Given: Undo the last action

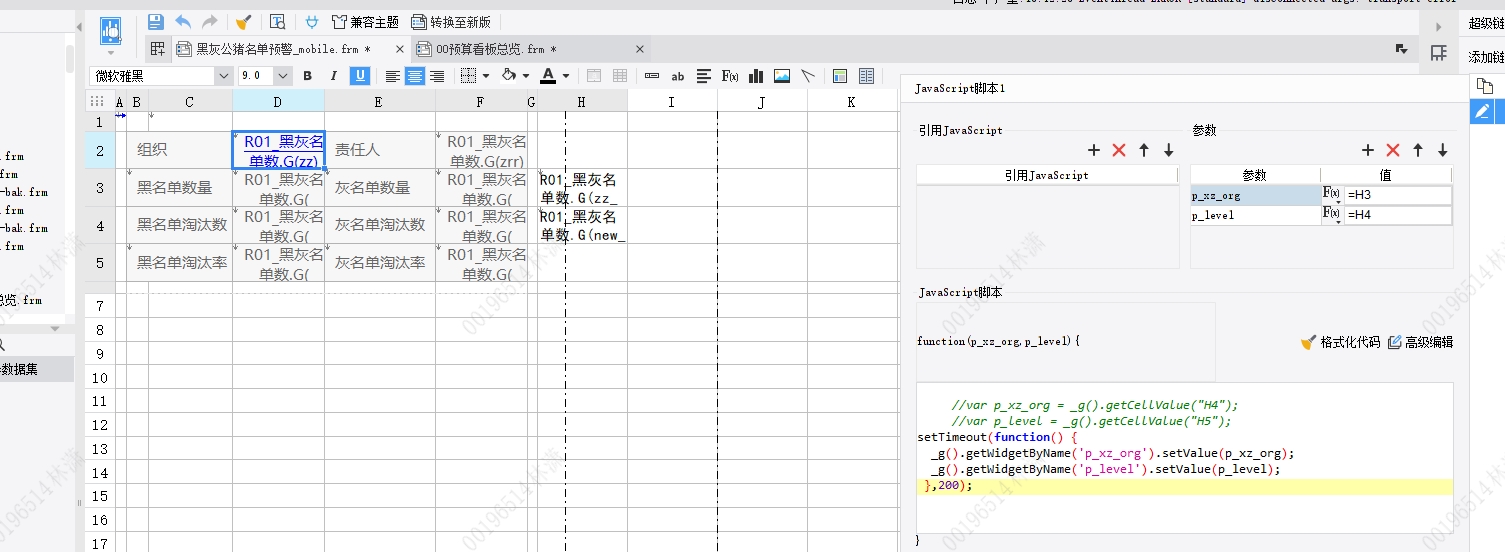Looking at the screenshot, I should pyautogui.click(x=183, y=21).
